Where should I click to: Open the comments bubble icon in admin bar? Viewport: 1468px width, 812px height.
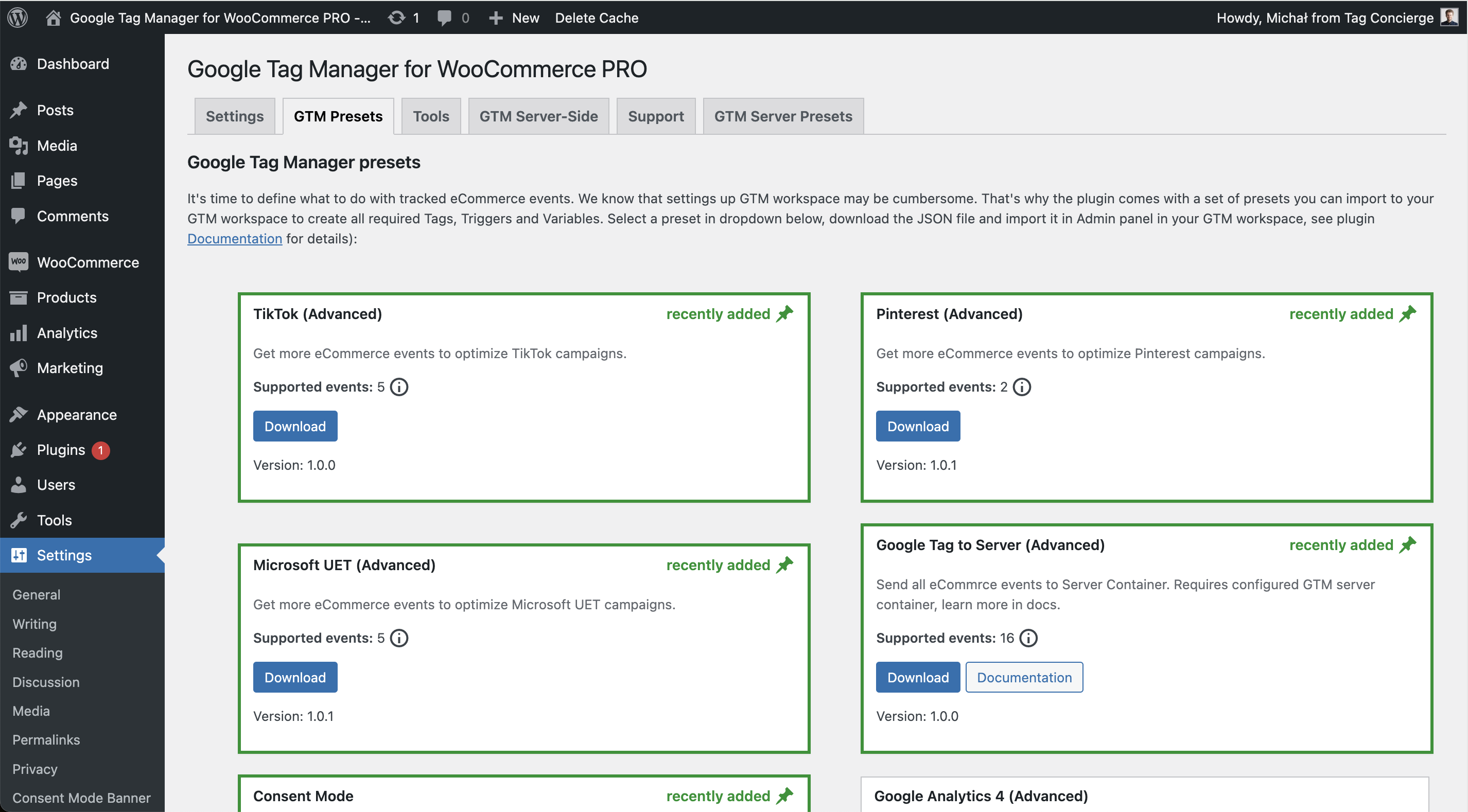[x=444, y=17]
